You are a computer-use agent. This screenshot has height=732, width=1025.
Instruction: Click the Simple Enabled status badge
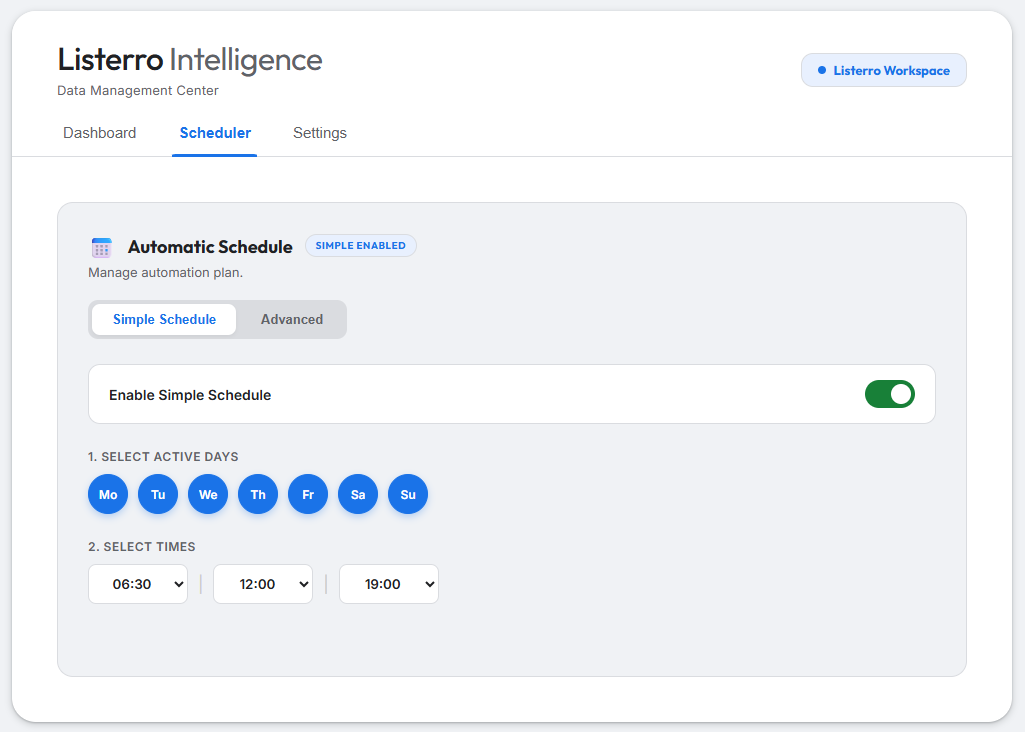[x=361, y=246]
